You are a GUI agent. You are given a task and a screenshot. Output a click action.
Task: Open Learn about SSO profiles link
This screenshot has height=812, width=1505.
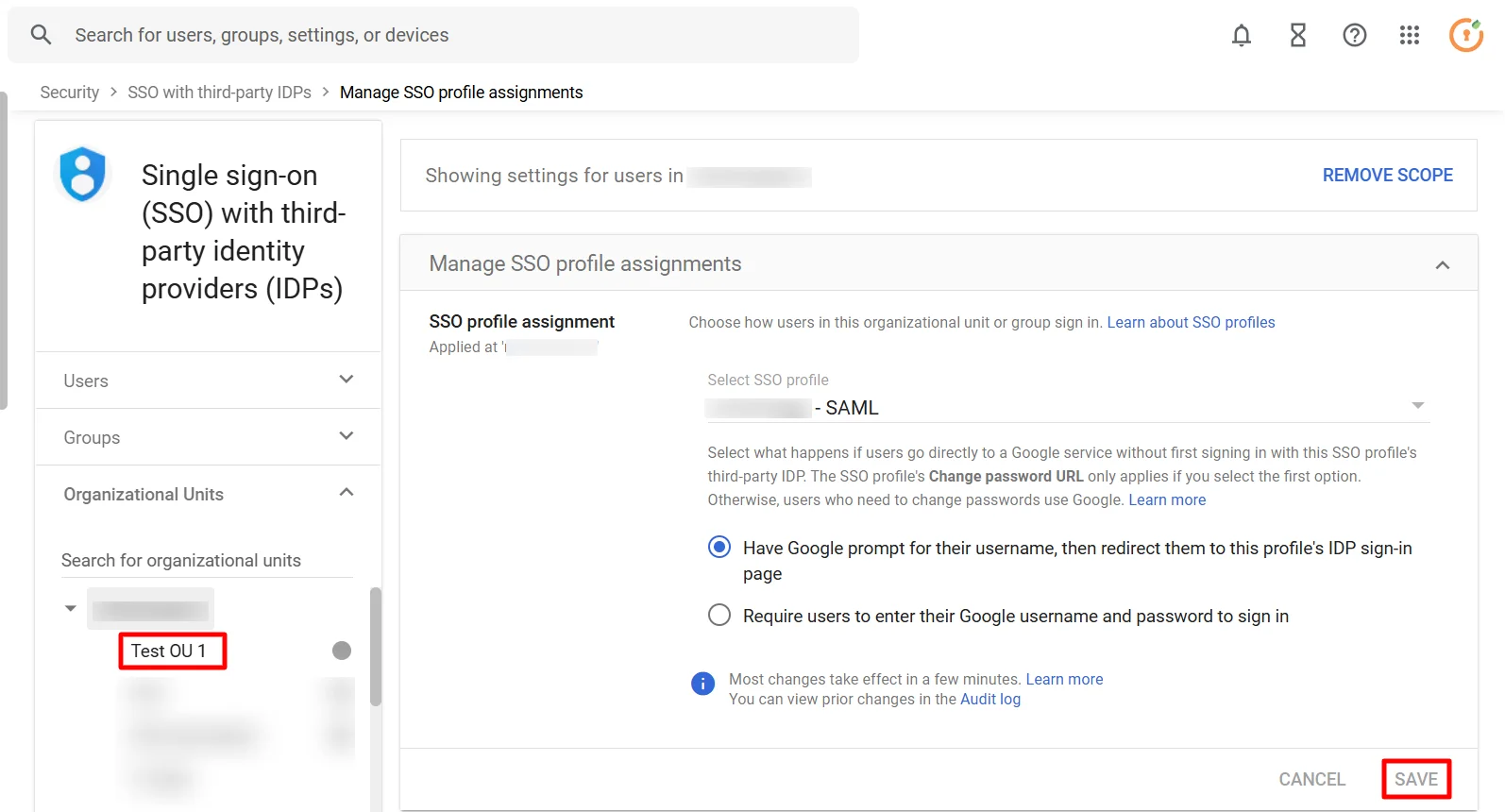pyautogui.click(x=1191, y=323)
